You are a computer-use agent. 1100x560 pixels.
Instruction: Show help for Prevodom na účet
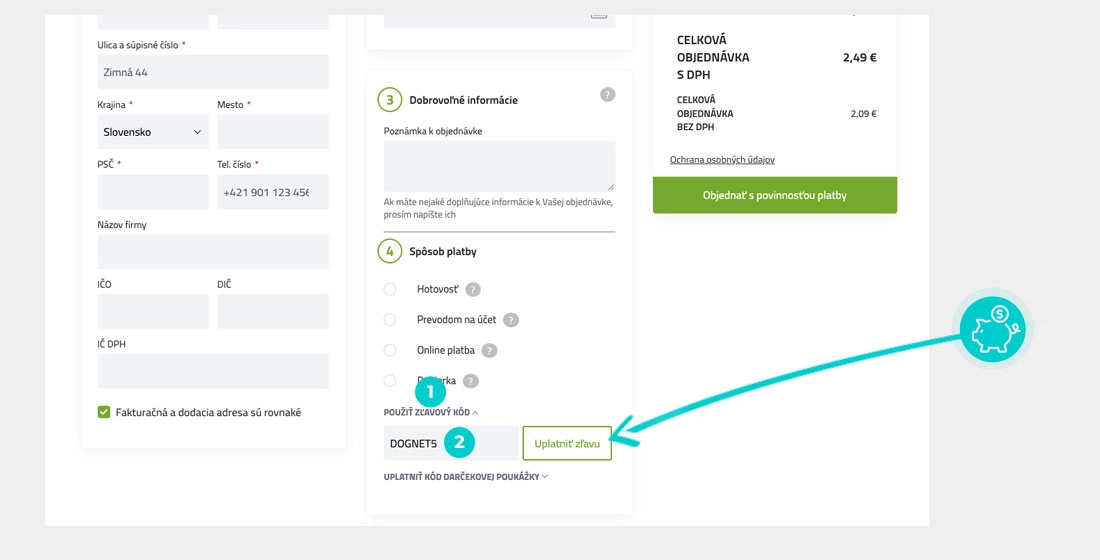pos(511,320)
